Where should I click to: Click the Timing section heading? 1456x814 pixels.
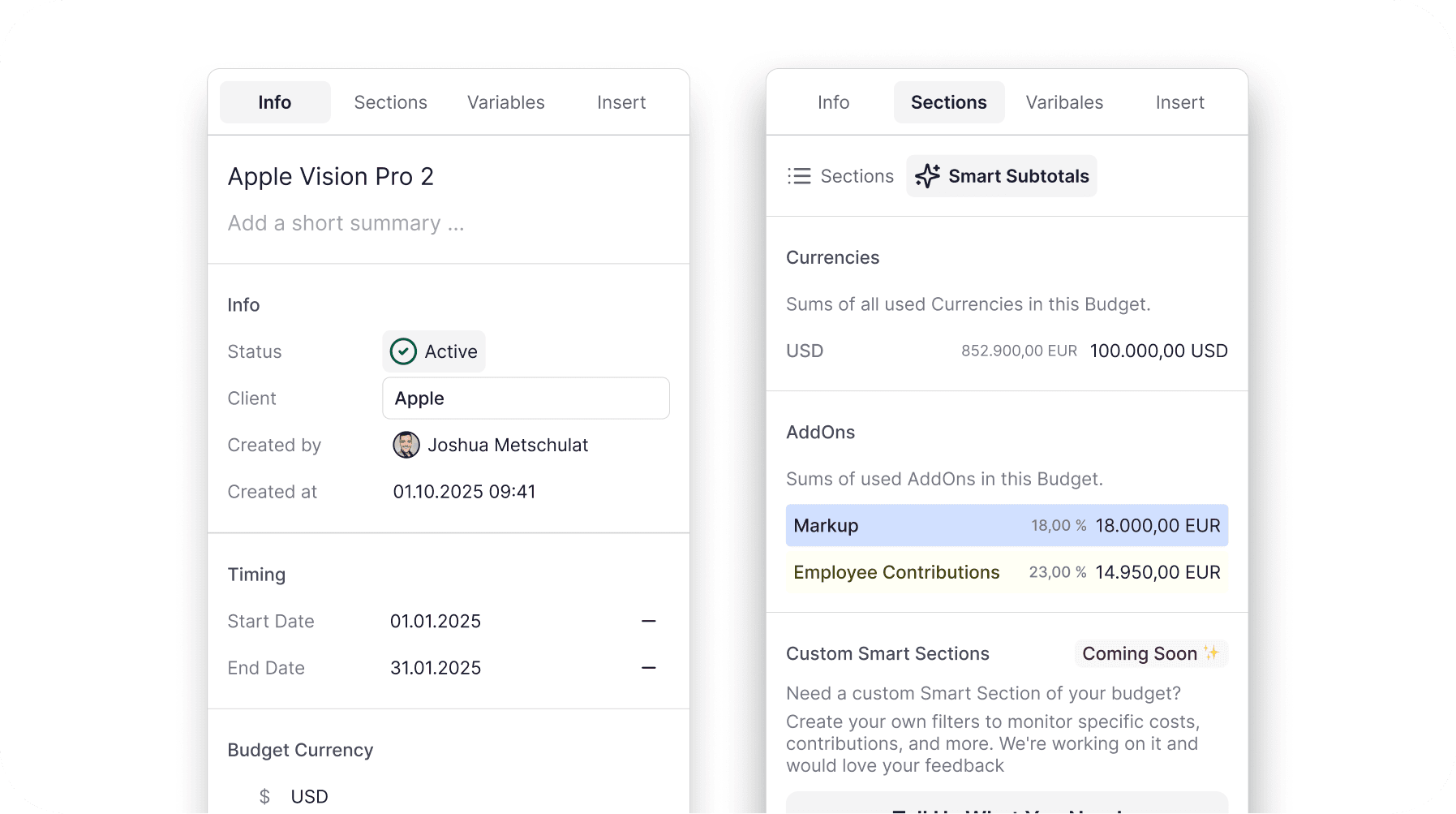256,575
